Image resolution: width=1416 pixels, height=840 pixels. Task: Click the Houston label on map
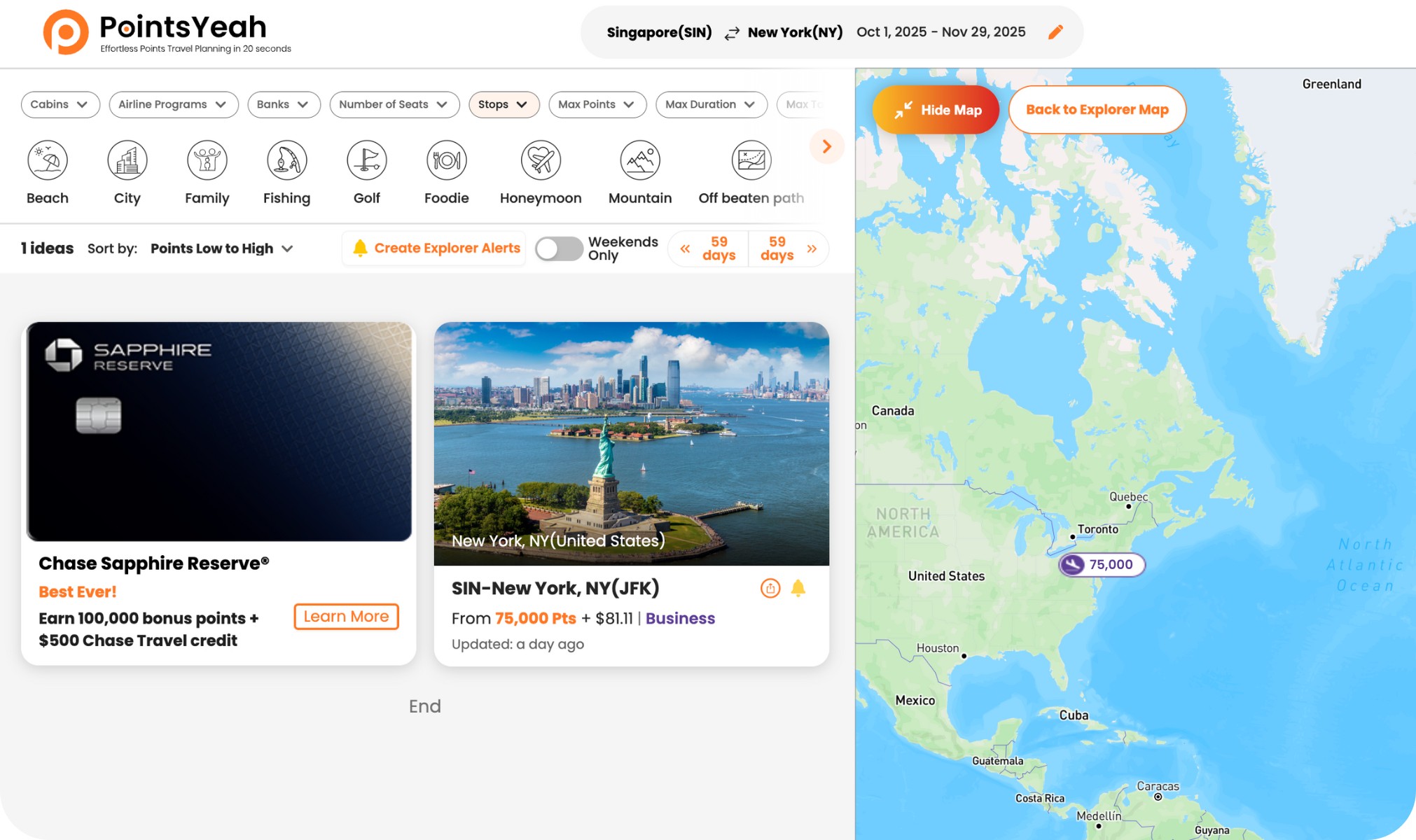coord(938,648)
